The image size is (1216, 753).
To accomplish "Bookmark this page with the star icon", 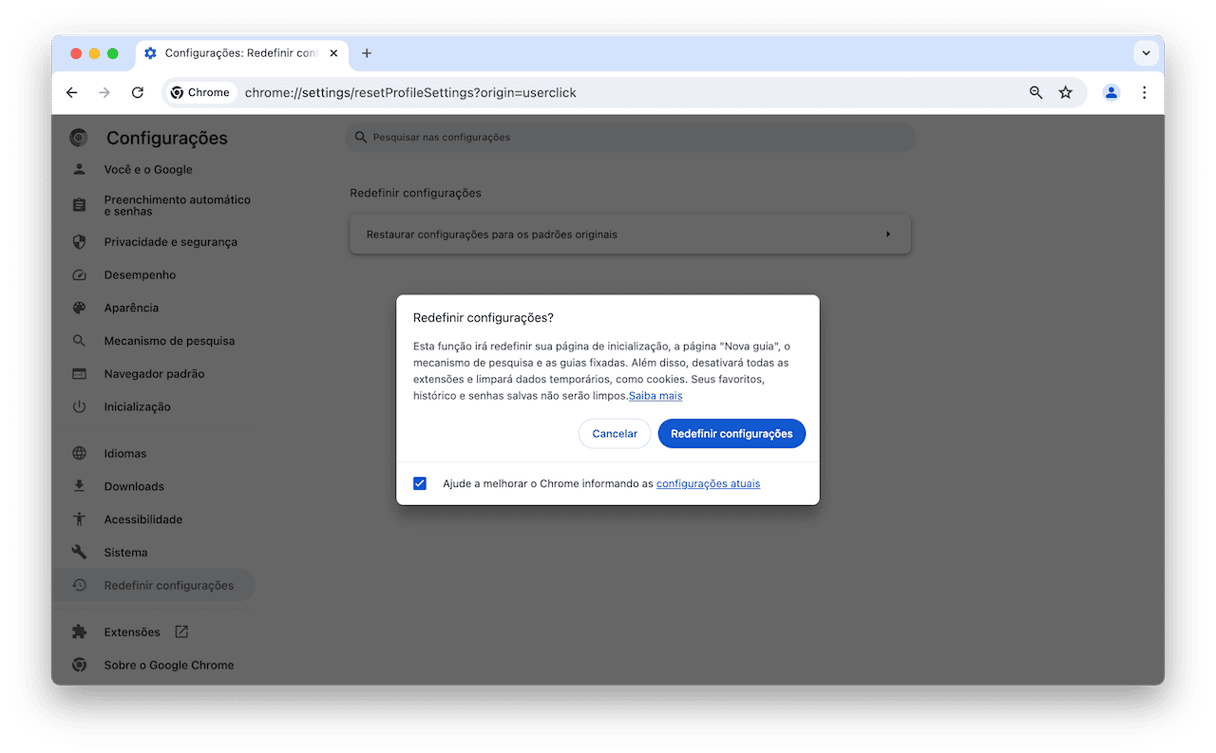I will coord(1066,93).
